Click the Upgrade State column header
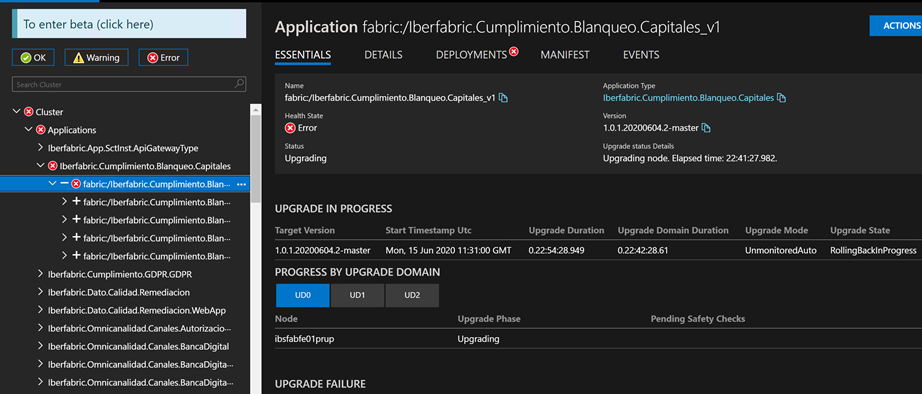The image size is (922, 394). (860, 230)
